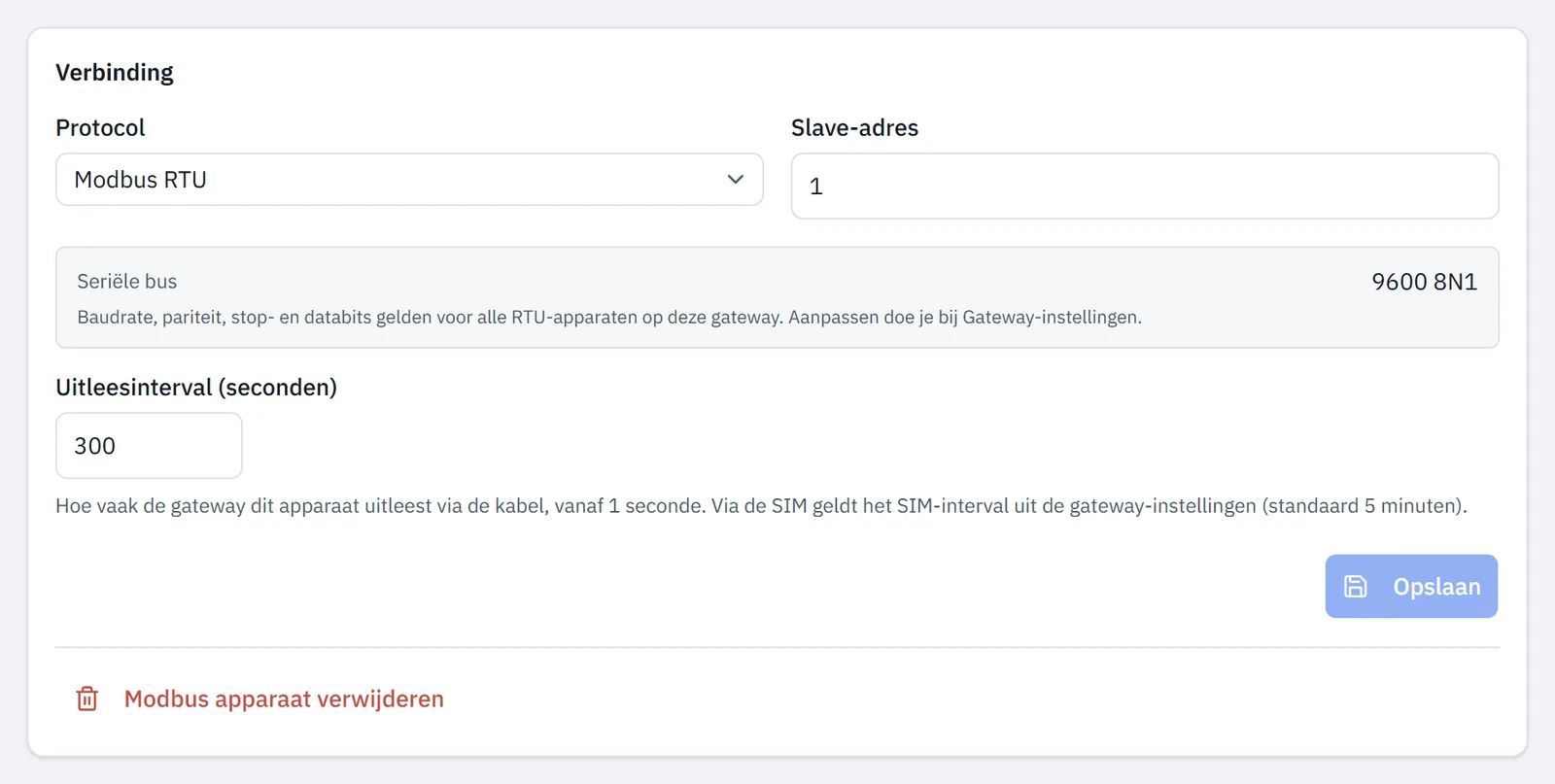This screenshot has height=784, width=1555.
Task: Open the Protocol dropdown showing Modbus RTU
Action: (x=409, y=179)
